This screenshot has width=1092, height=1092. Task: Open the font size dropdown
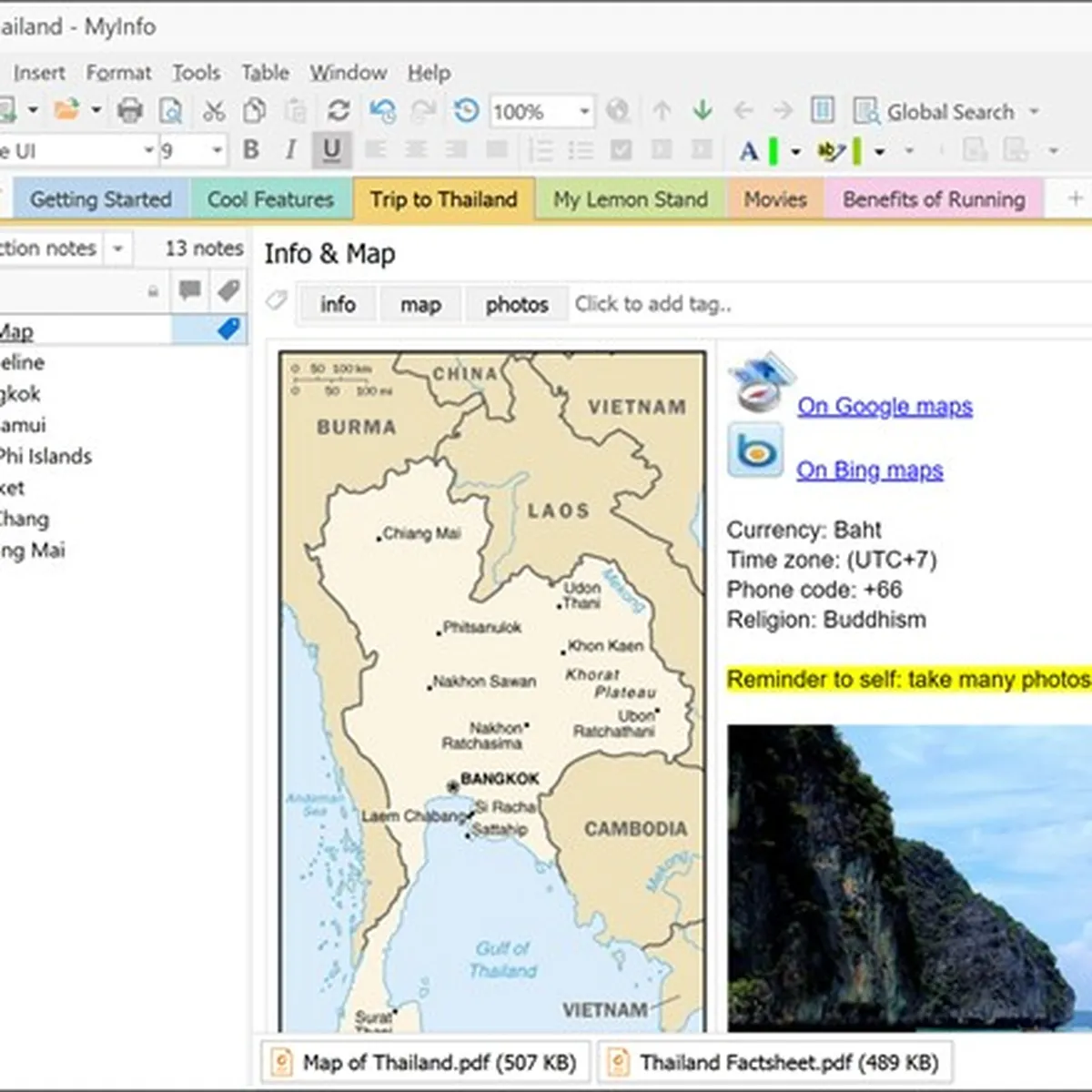[217, 151]
